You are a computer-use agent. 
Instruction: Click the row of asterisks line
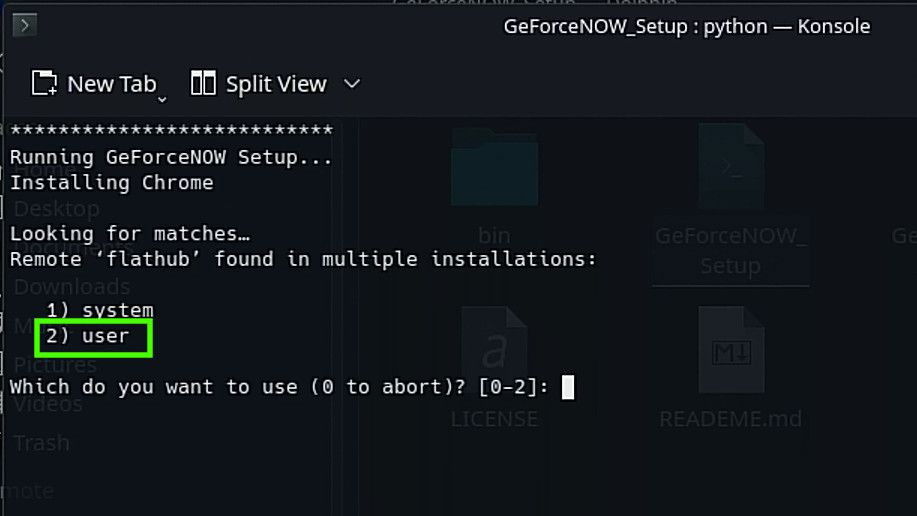tap(171, 130)
